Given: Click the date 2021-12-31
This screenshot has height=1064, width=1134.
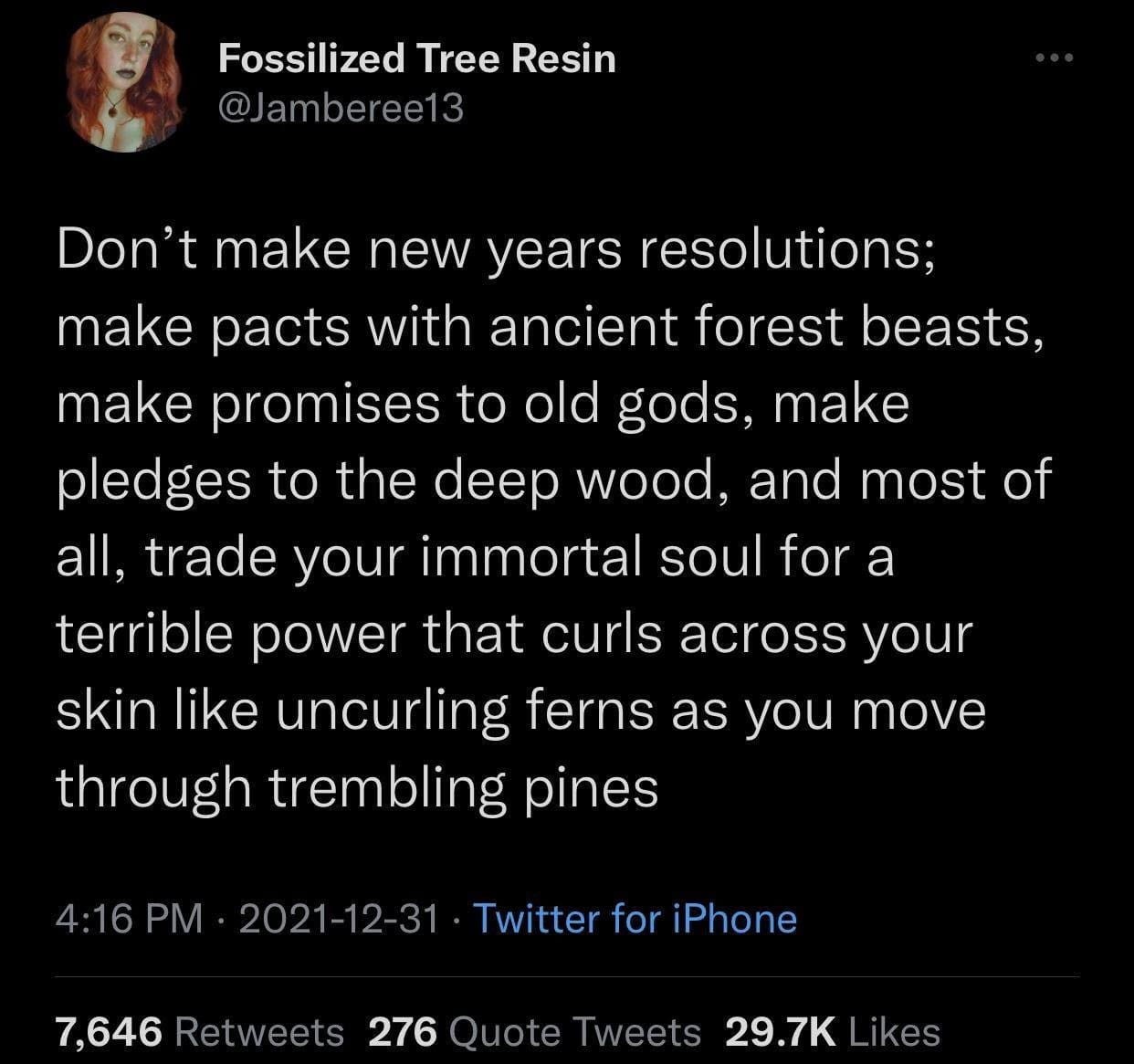Looking at the screenshot, I should point(338,920).
